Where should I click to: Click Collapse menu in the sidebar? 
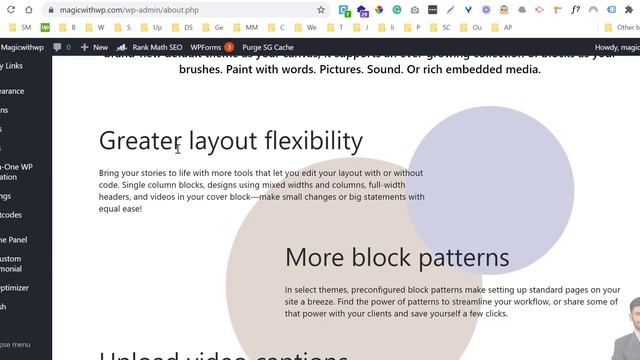pos(15,344)
